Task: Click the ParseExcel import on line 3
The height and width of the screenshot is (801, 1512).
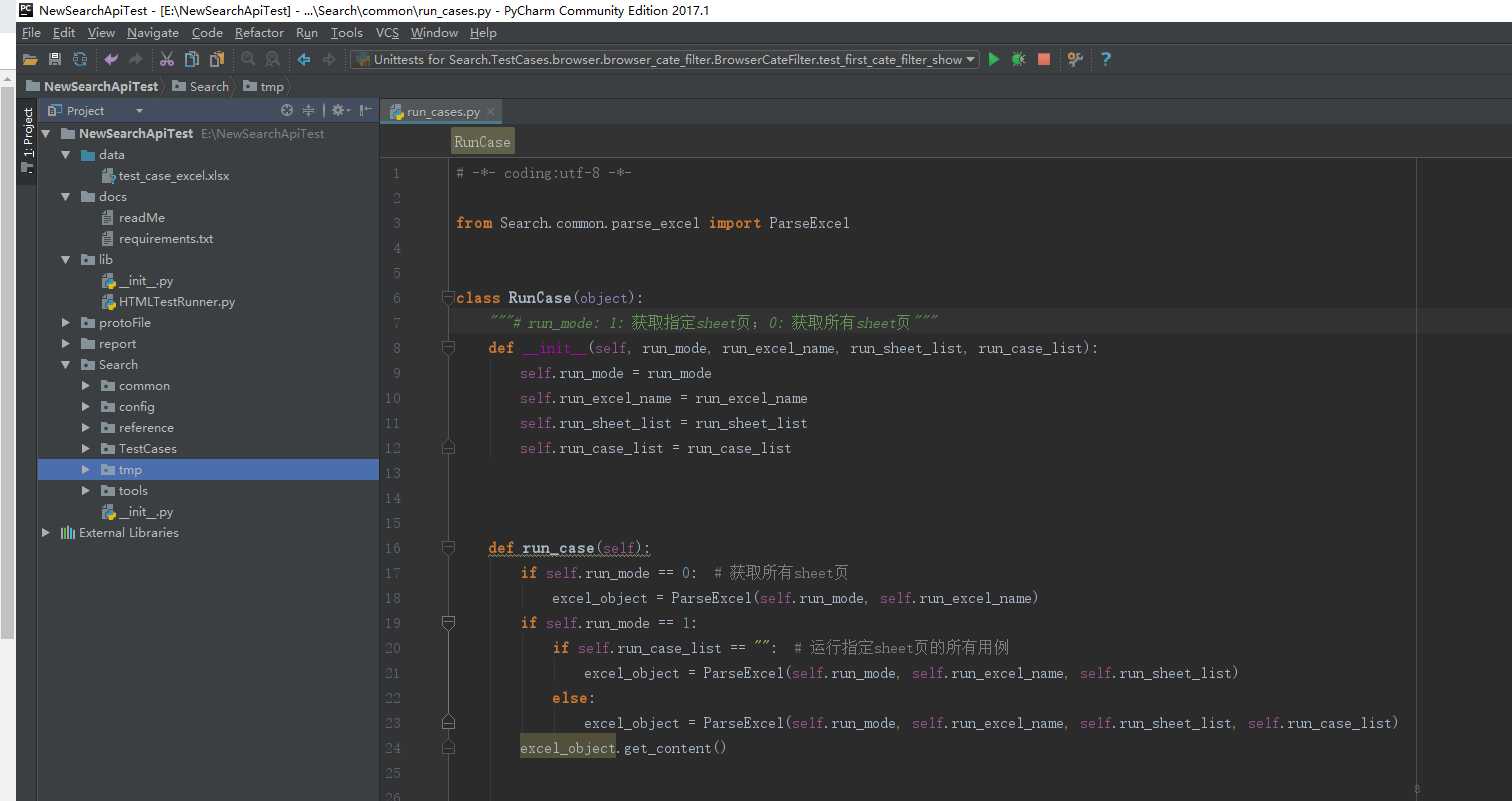Action: [x=809, y=223]
